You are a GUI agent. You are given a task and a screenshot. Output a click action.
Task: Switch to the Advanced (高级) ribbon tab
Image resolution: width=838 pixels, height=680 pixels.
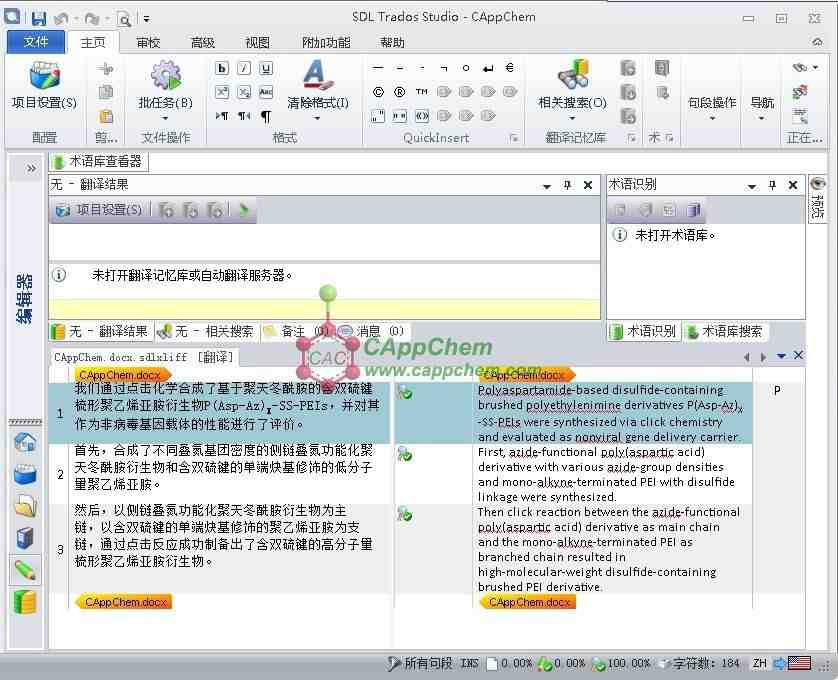point(203,42)
